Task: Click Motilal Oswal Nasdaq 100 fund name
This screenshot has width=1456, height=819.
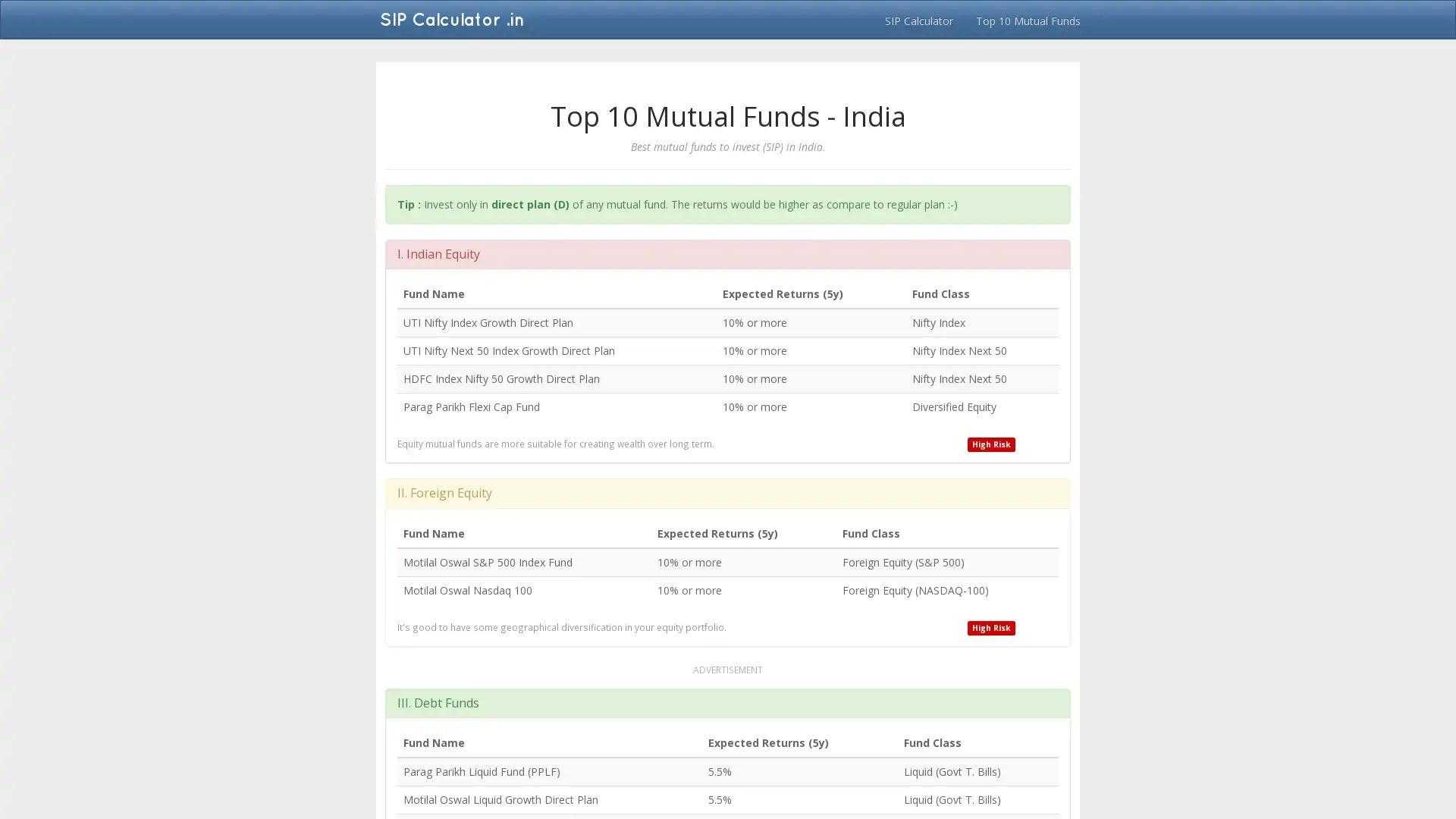Action: (x=467, y=591)
